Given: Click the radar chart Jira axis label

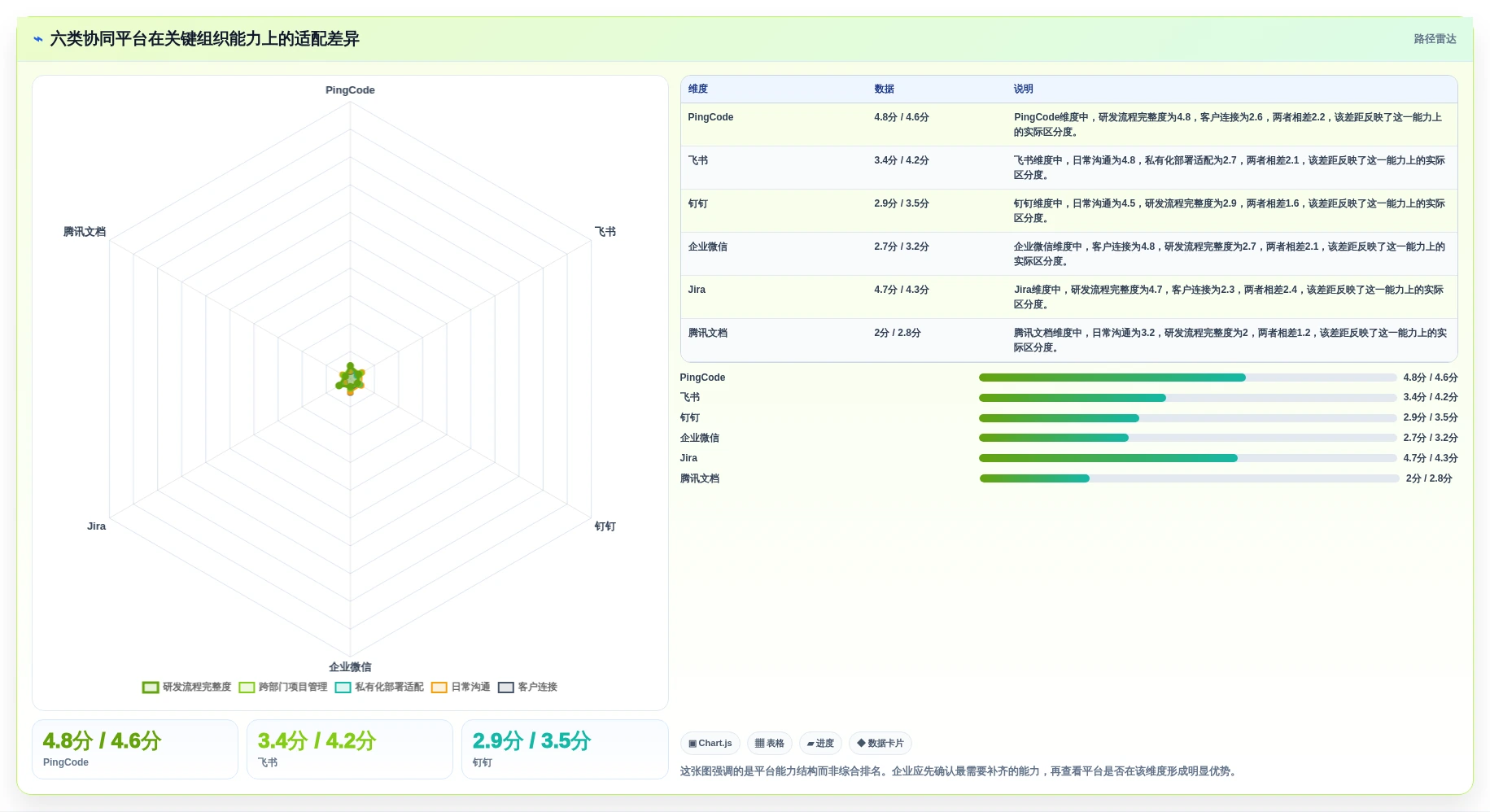Looking at the screenshot, I should pos(96,526).
